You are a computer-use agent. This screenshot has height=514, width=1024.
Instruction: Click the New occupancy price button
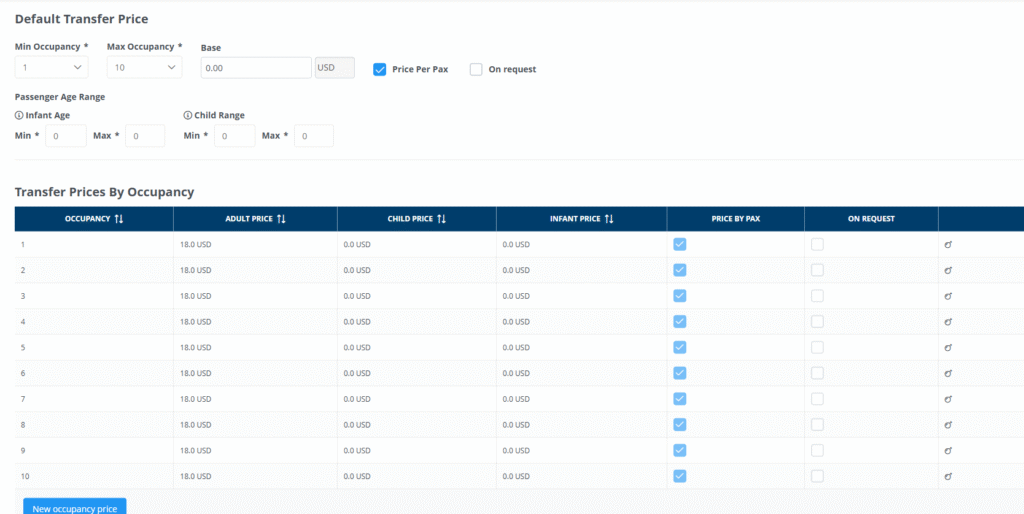pyautogui.click(x=75, y=507)
